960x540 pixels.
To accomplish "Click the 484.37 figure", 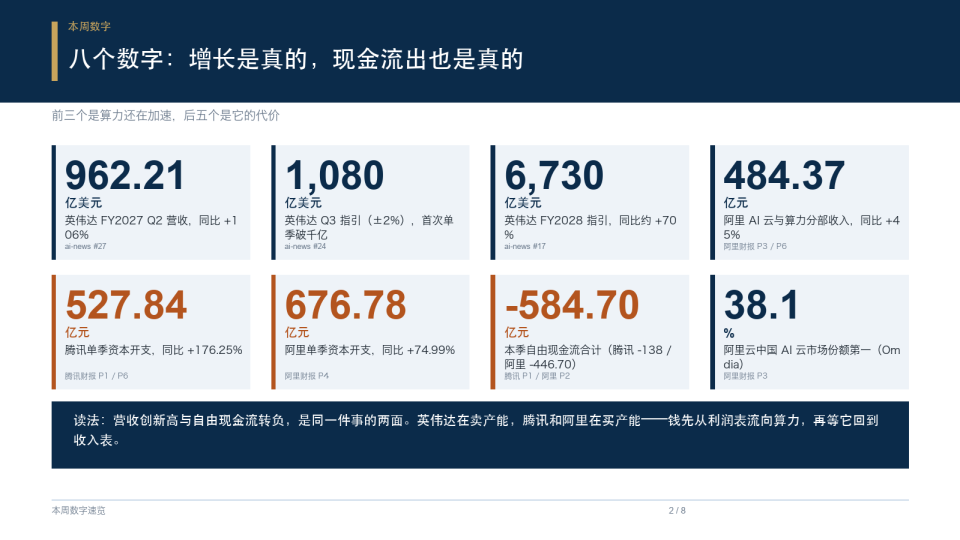I will tap(784, 175).
